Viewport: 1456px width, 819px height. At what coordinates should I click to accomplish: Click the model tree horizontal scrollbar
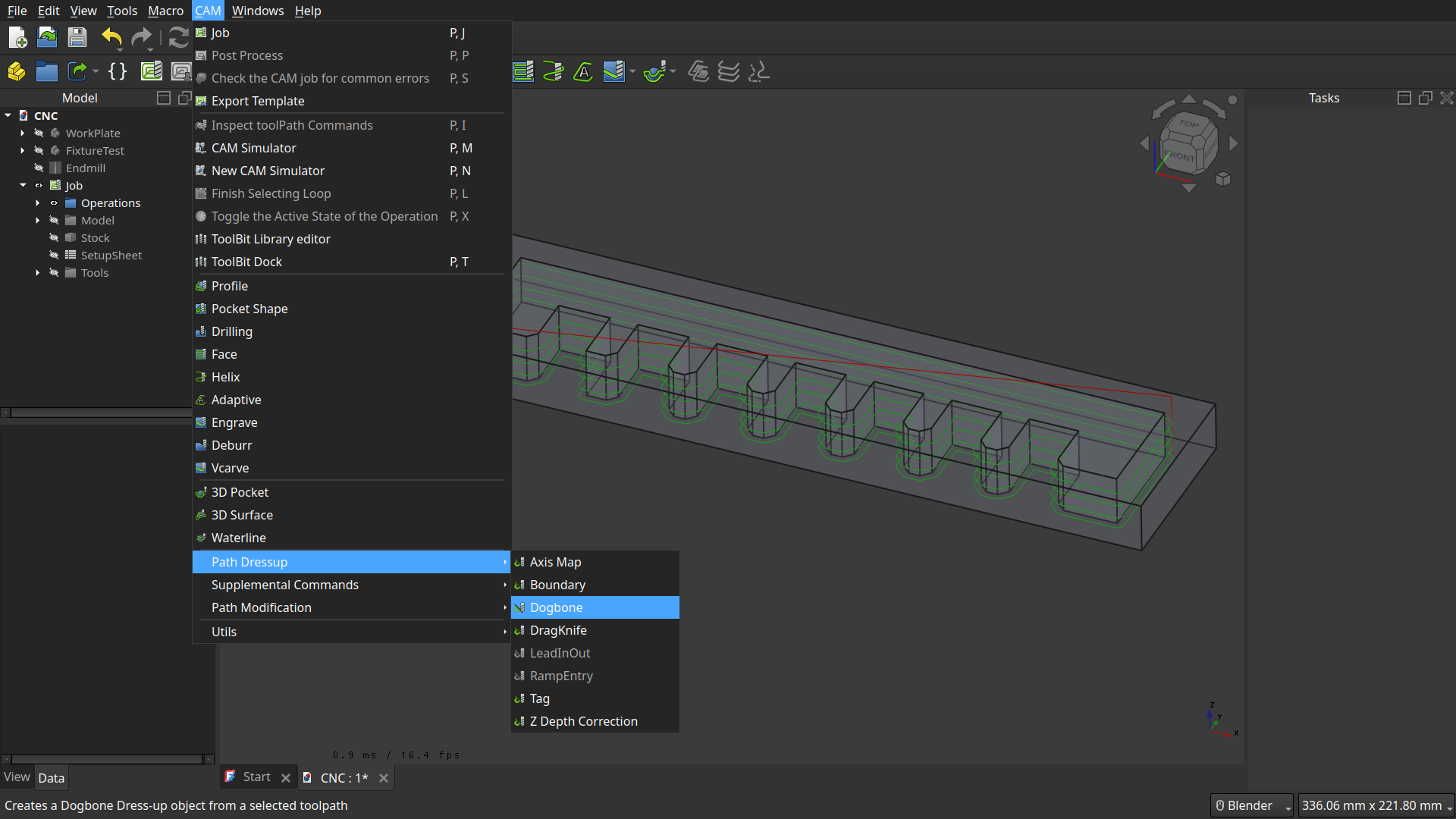click(x=101, y=413)
